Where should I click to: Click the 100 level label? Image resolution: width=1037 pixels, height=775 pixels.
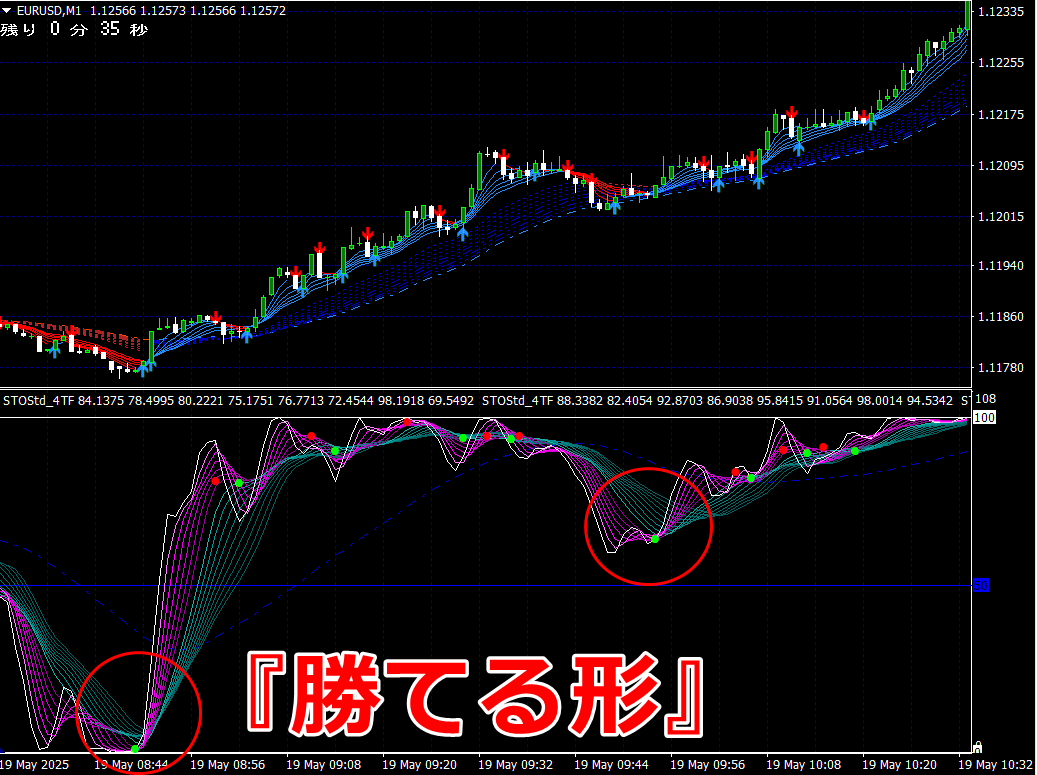(x=985, y=418)
